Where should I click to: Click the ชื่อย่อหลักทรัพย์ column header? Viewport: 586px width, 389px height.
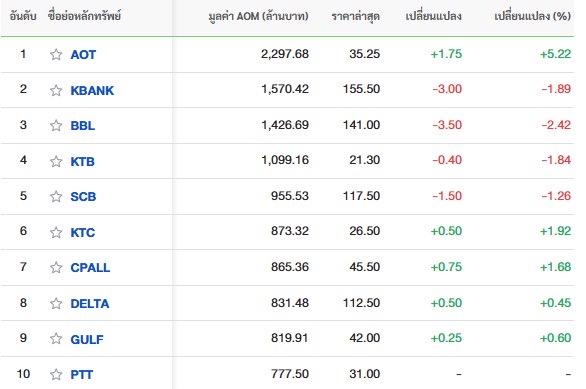point(84,16)
